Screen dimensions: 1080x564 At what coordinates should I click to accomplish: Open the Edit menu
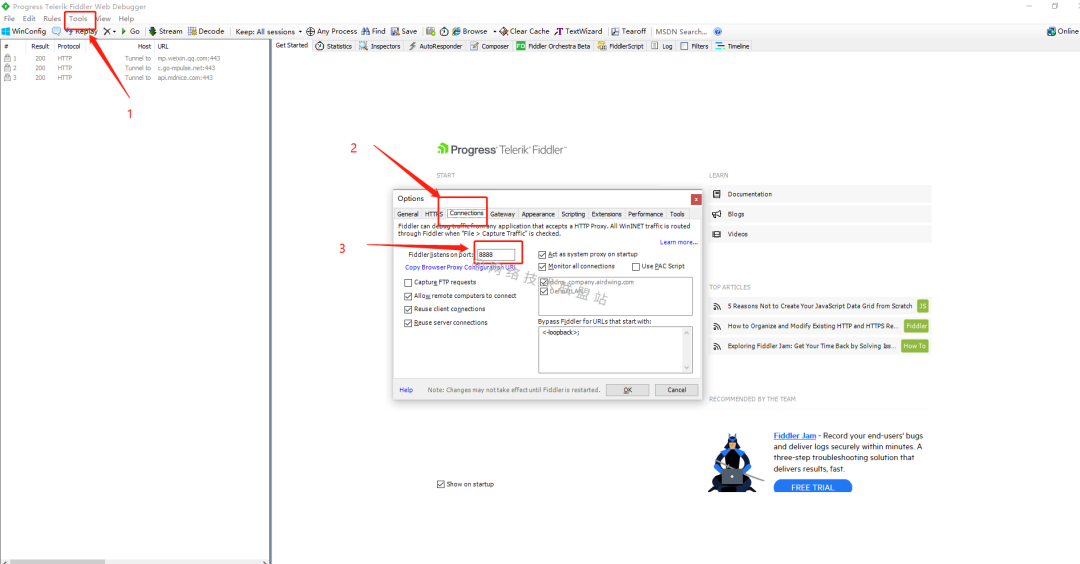(29, 19)
